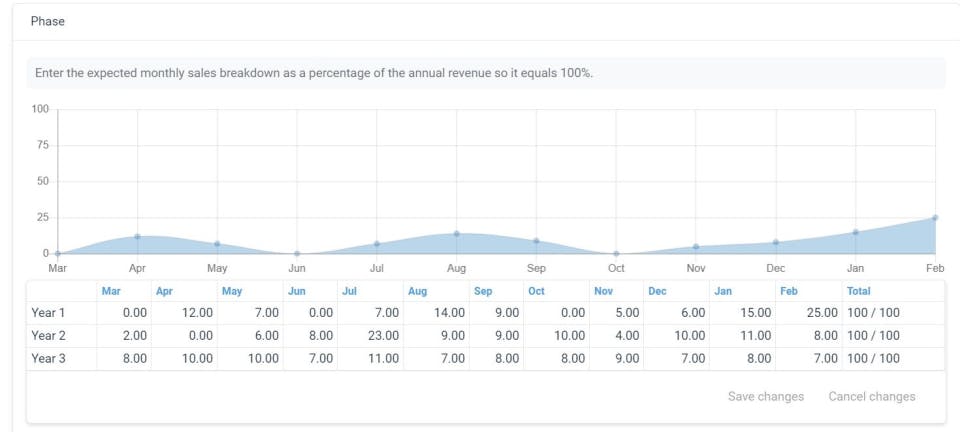Select the Year 3 row label
The image size is (960, 432).
point(48,359)
